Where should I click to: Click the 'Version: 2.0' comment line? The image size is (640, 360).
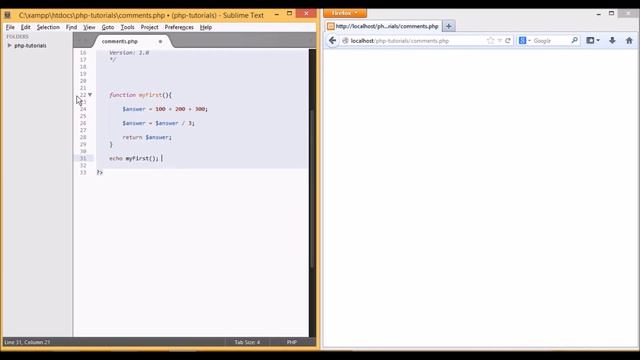pos(129,53)
